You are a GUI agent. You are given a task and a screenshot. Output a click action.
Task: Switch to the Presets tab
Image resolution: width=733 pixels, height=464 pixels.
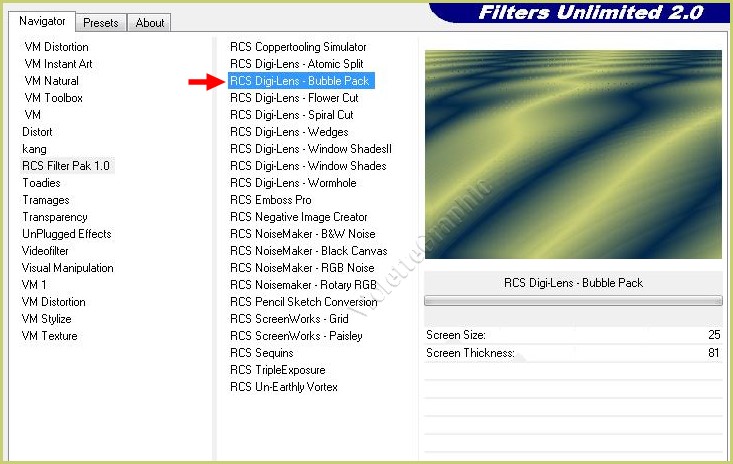tap(100, 23)
